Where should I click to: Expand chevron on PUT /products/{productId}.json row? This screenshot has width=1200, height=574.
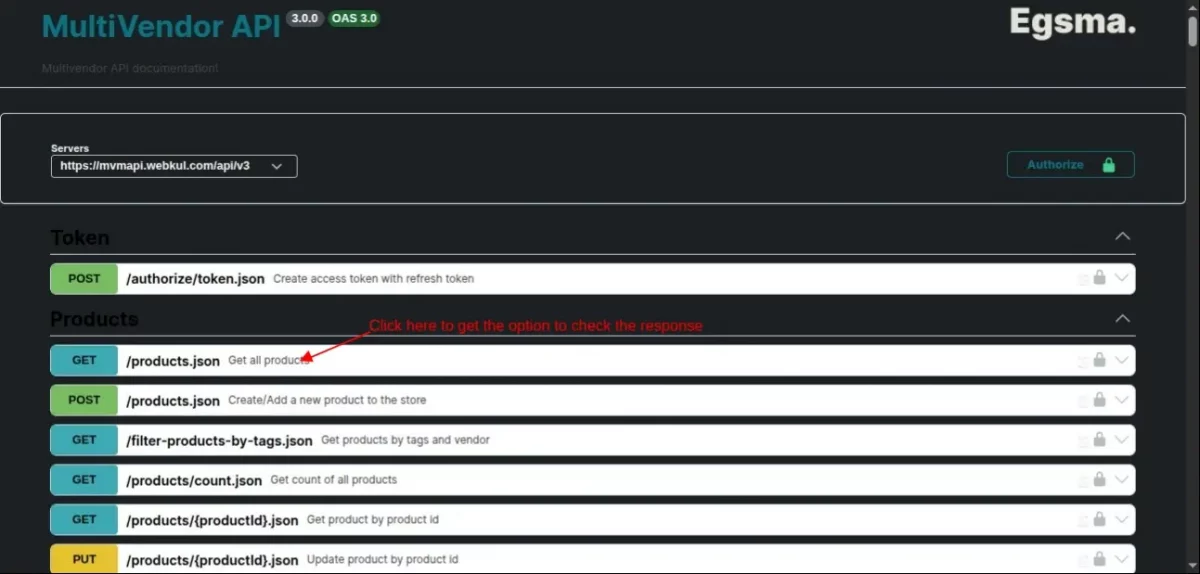[1122, 559]
